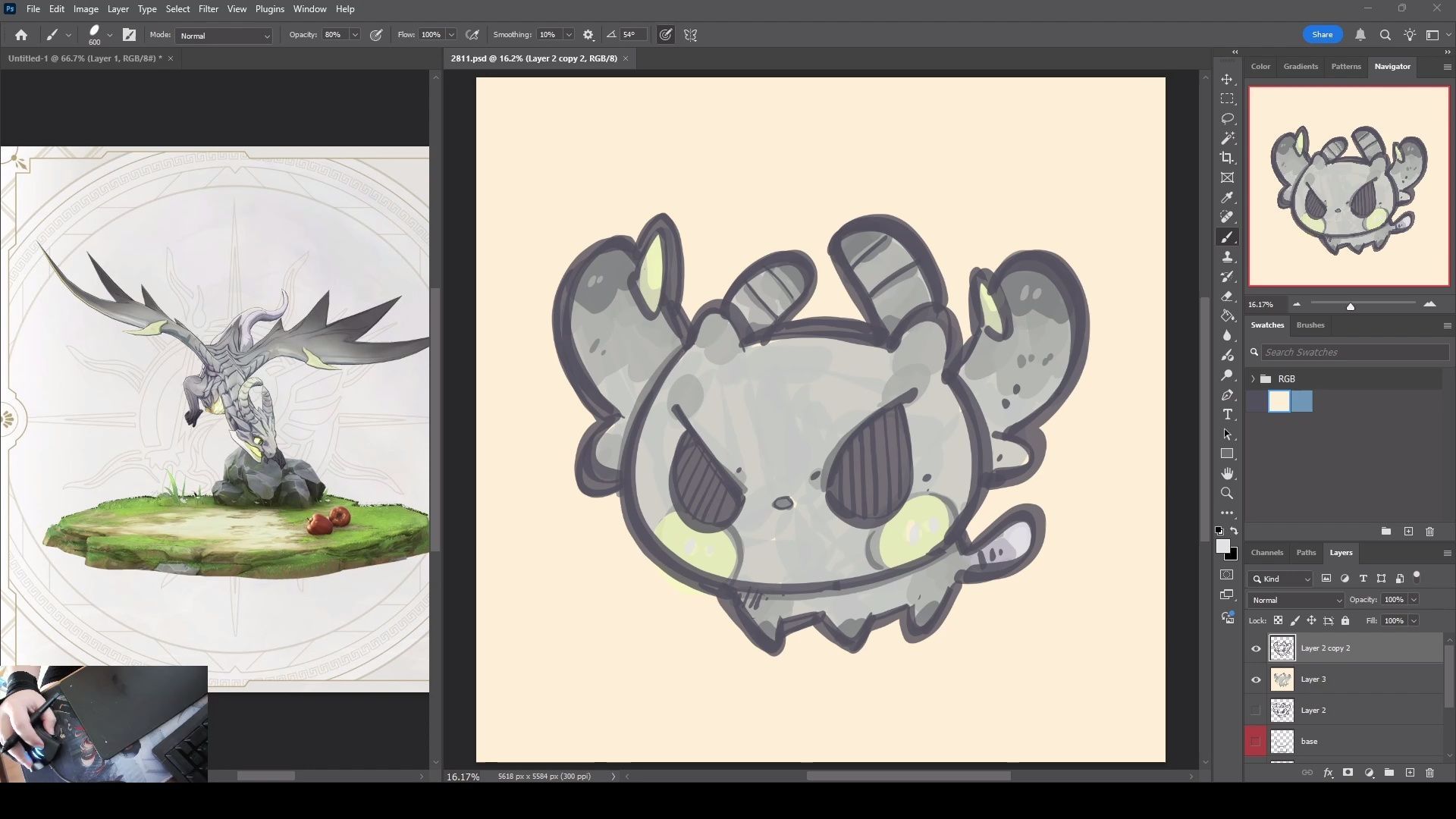Select the Hand tool
The width and height of the screenshot is (1456, 819).
[1227, 474]
